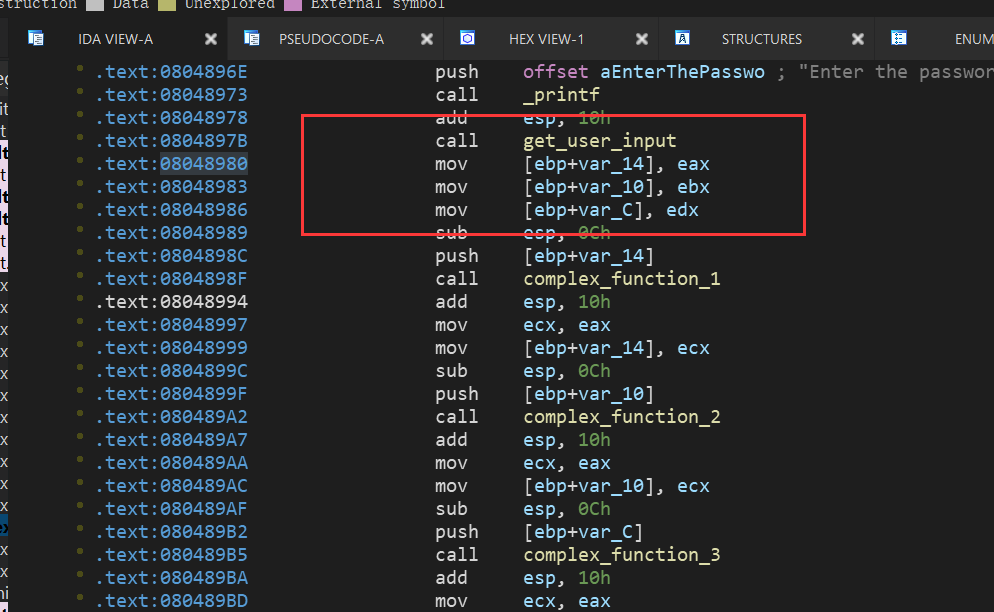Click the External symbol legend swatch
The height and width of the screenshot is (612, 994).
coord(293,5)
